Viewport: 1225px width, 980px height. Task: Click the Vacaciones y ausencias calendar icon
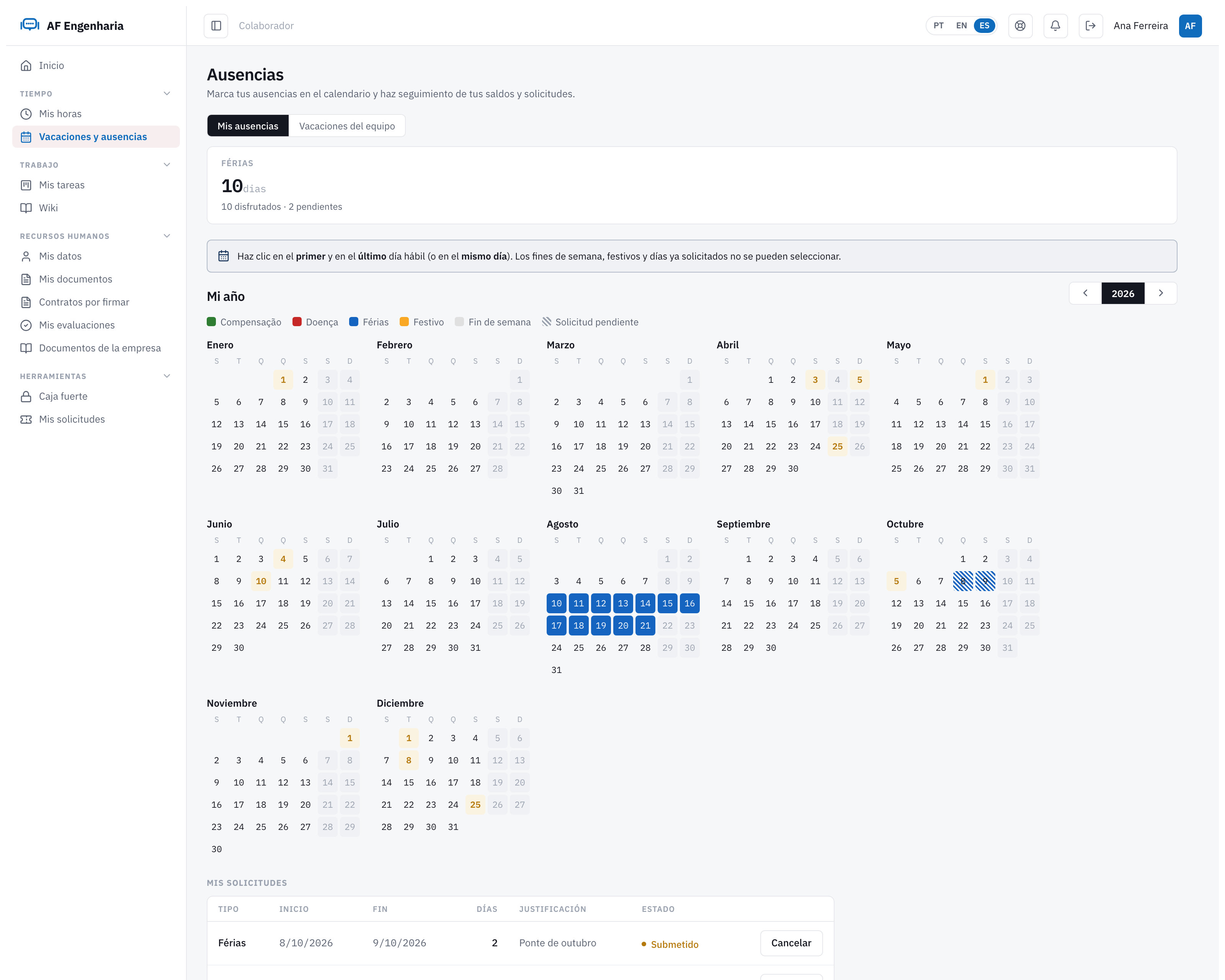pos(26,137)
